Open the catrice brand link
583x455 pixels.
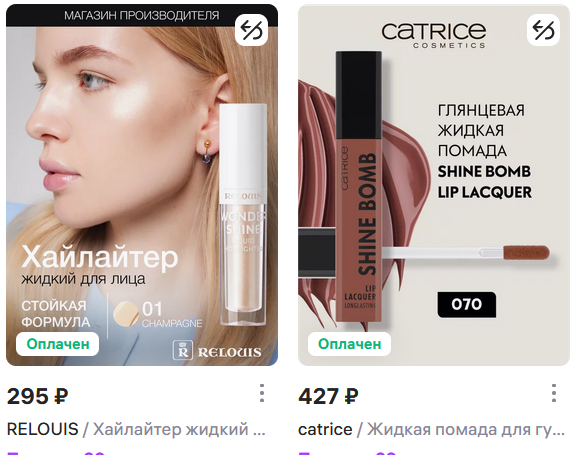(x=325, y=429)
